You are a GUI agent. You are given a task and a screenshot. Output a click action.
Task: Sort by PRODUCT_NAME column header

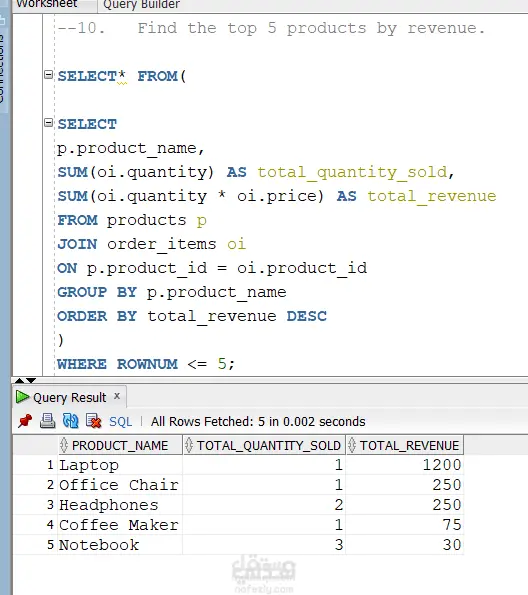120,445
